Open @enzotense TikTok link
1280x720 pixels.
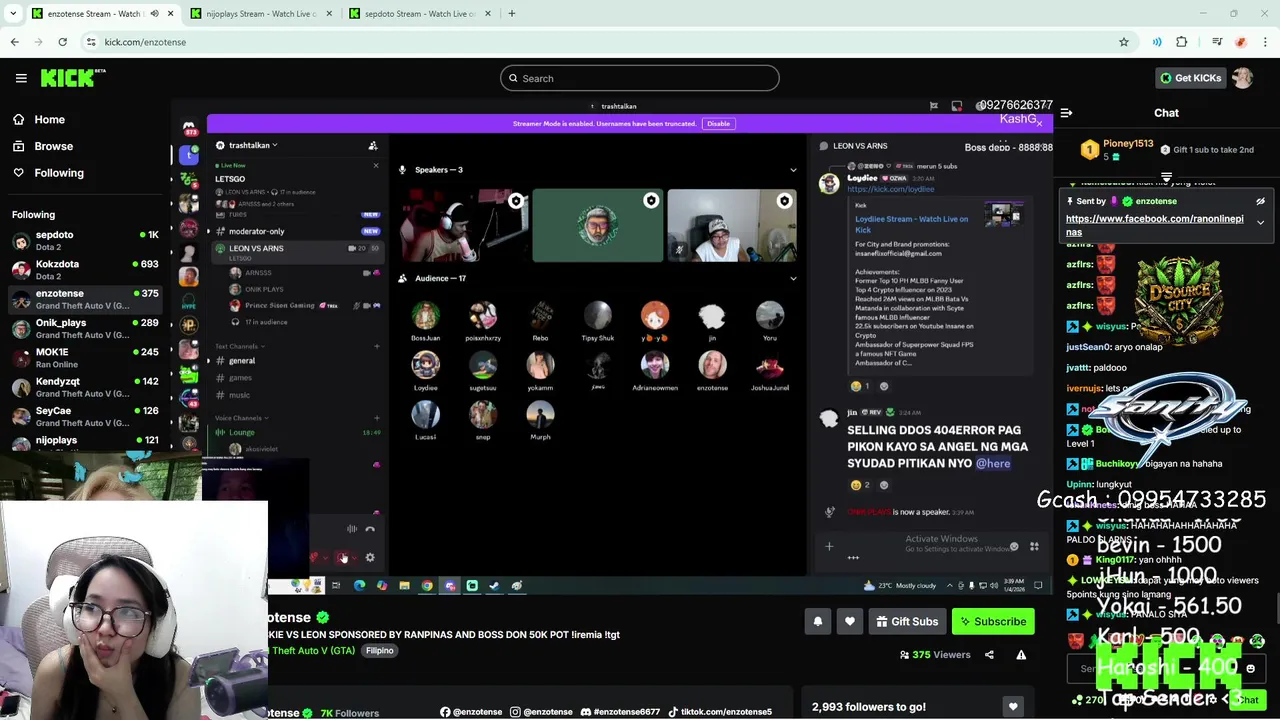tap(720, 712)
